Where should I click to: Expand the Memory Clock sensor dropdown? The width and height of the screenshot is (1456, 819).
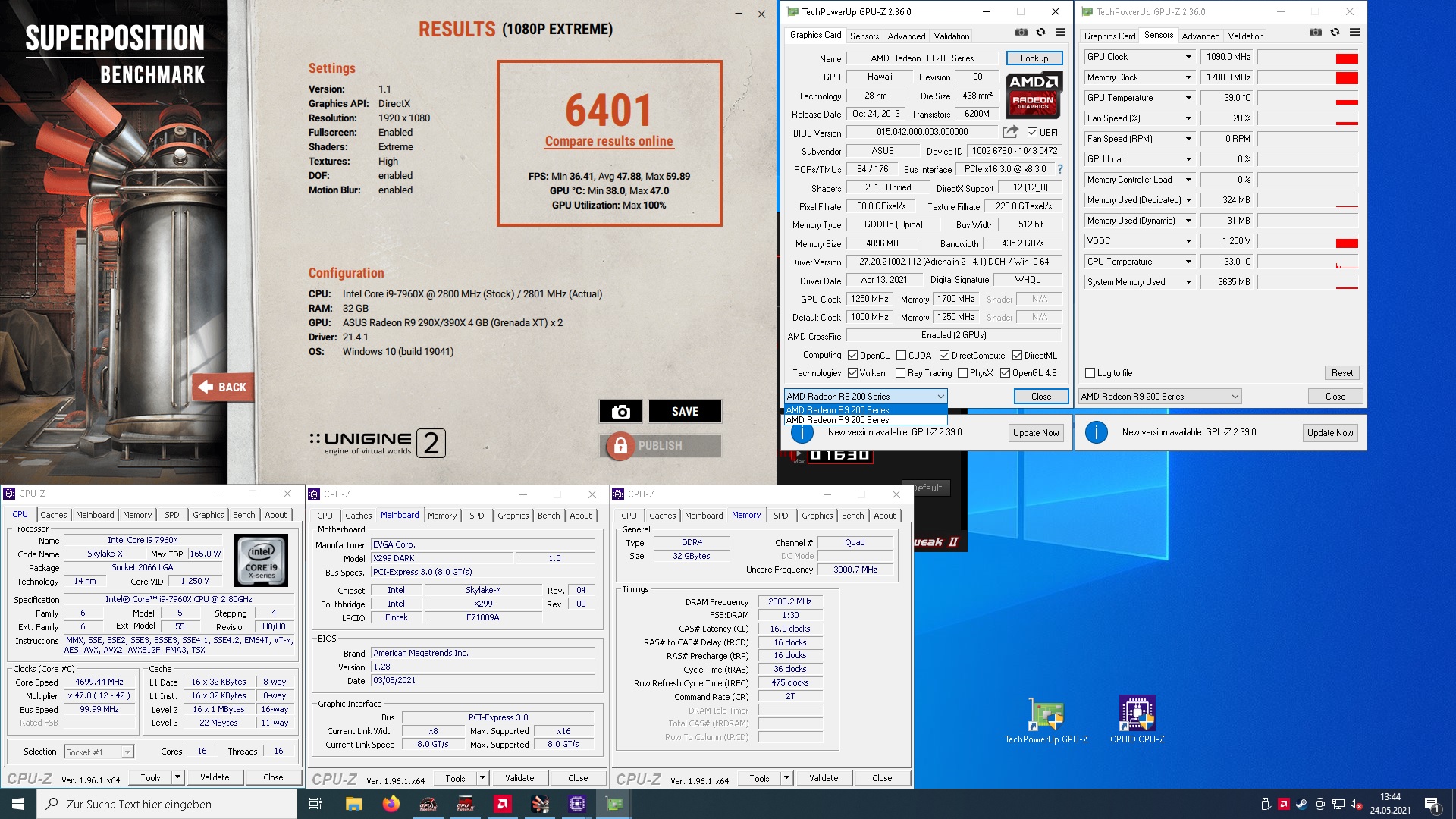[x=1188, y=77]
